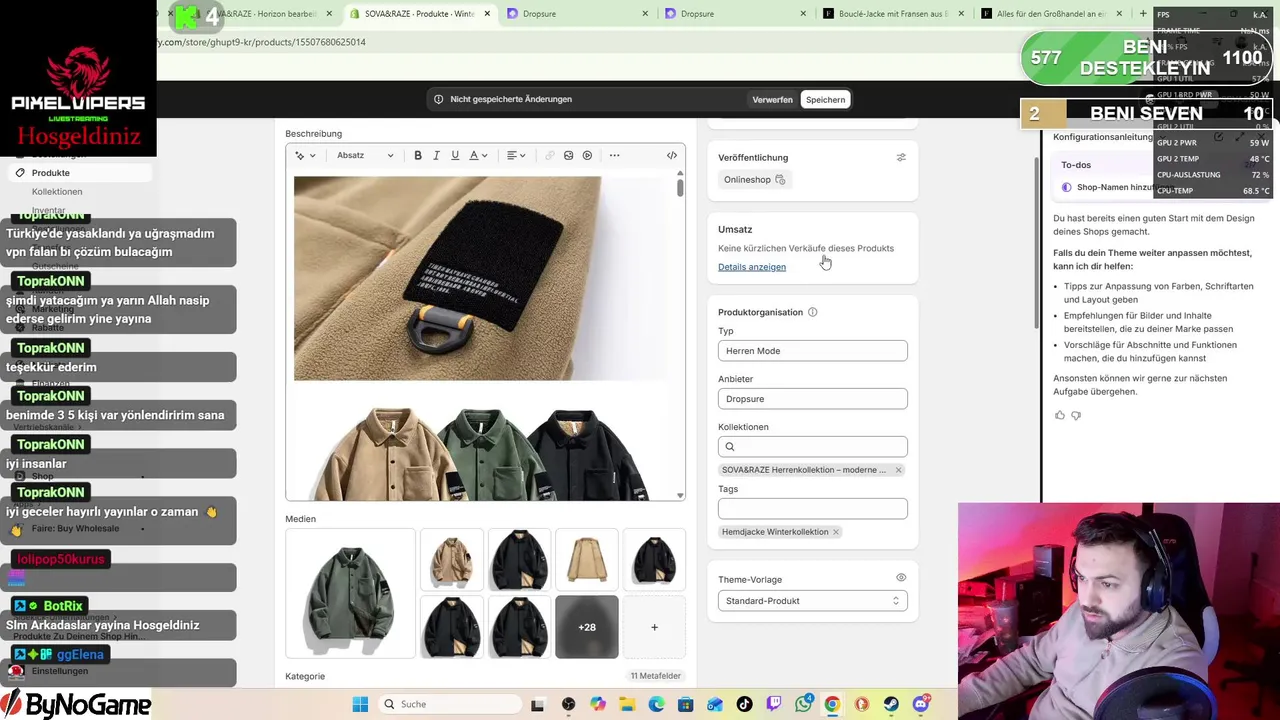
Task: Open more formatting options (three dots)
Action: pyautogui.click(x=614, y=155)
